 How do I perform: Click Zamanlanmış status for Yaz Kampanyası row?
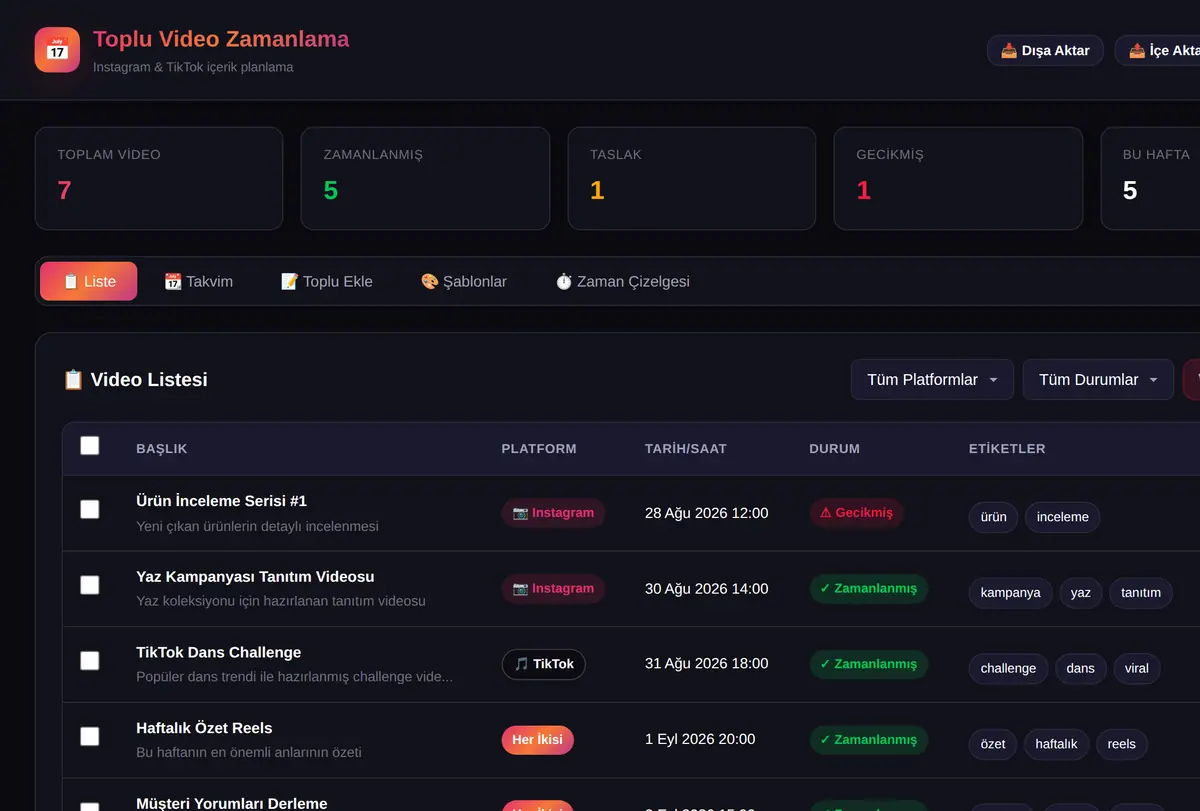point(868,589)
